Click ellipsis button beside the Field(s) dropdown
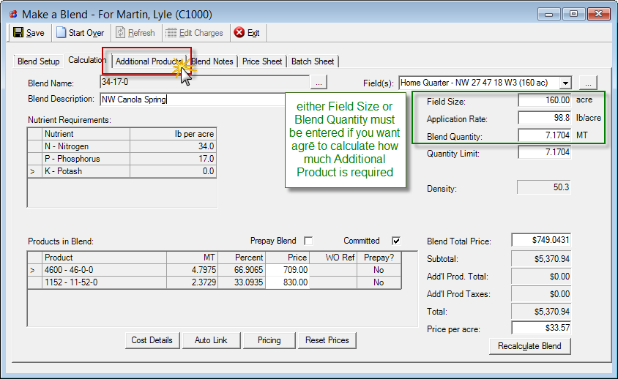 point(588,83)
